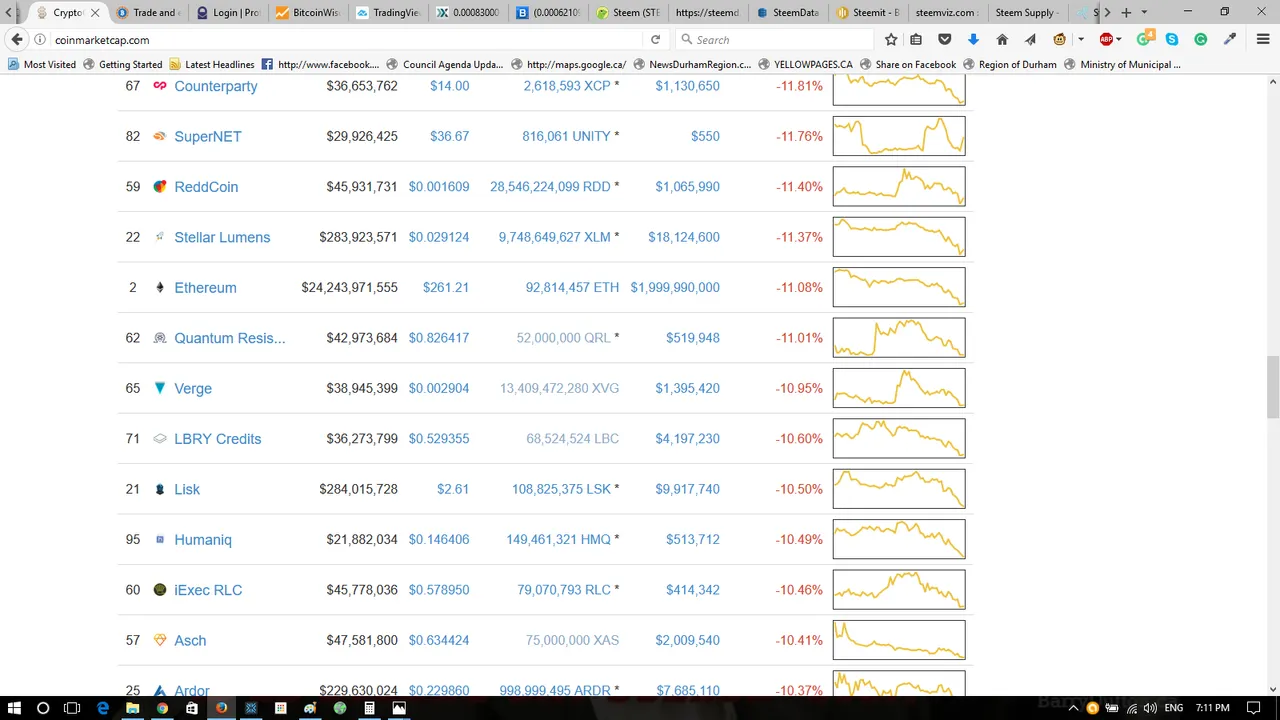Image resolution: width=1280 pixels, height=720 pixels.
Task: Click the ENG language indicator in tray
Action: pos(1174,708)
